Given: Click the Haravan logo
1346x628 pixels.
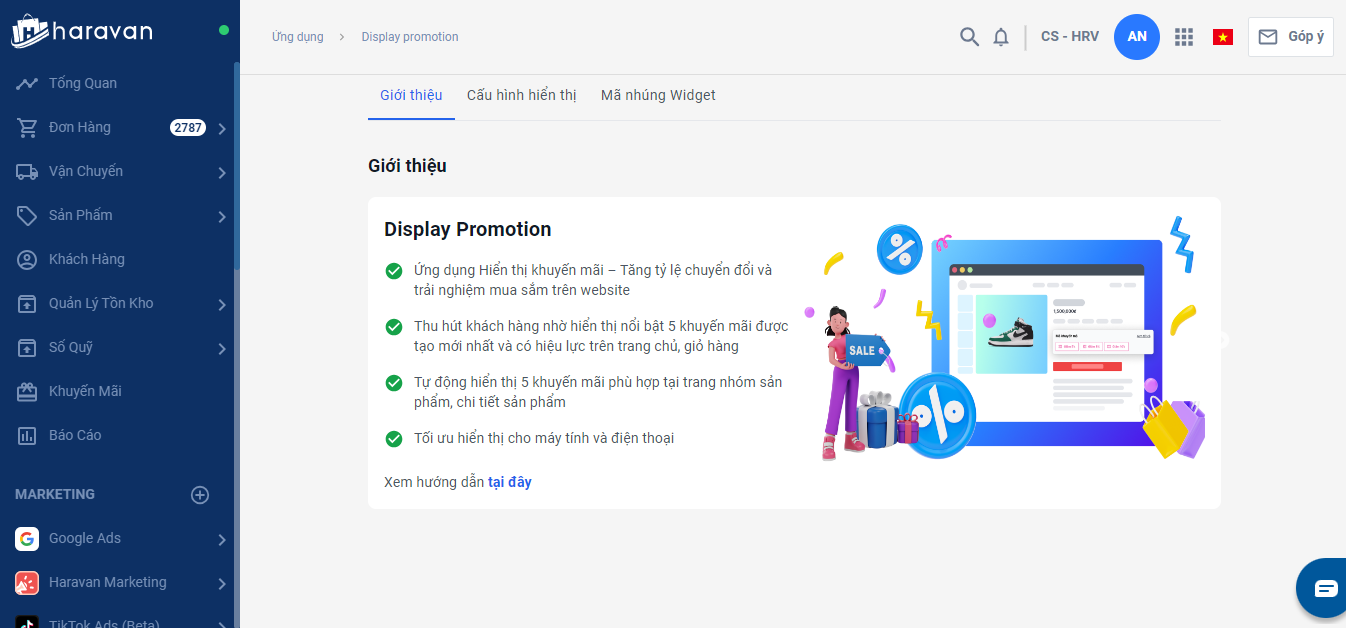Looking at the screenshot, I should click(x=82, y=31).
